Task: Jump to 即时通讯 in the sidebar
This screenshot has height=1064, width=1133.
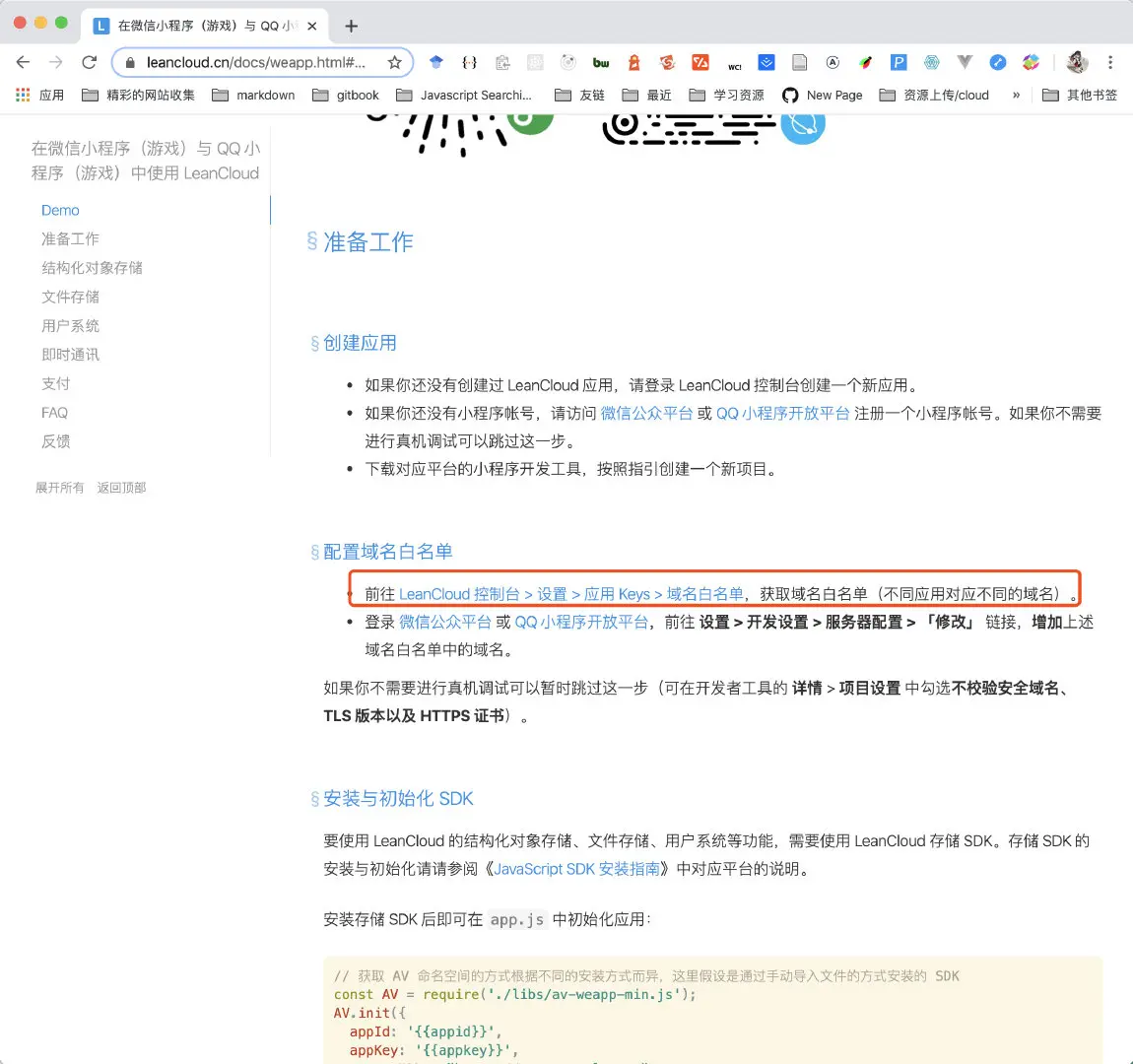Action: [x=70, y=355]
